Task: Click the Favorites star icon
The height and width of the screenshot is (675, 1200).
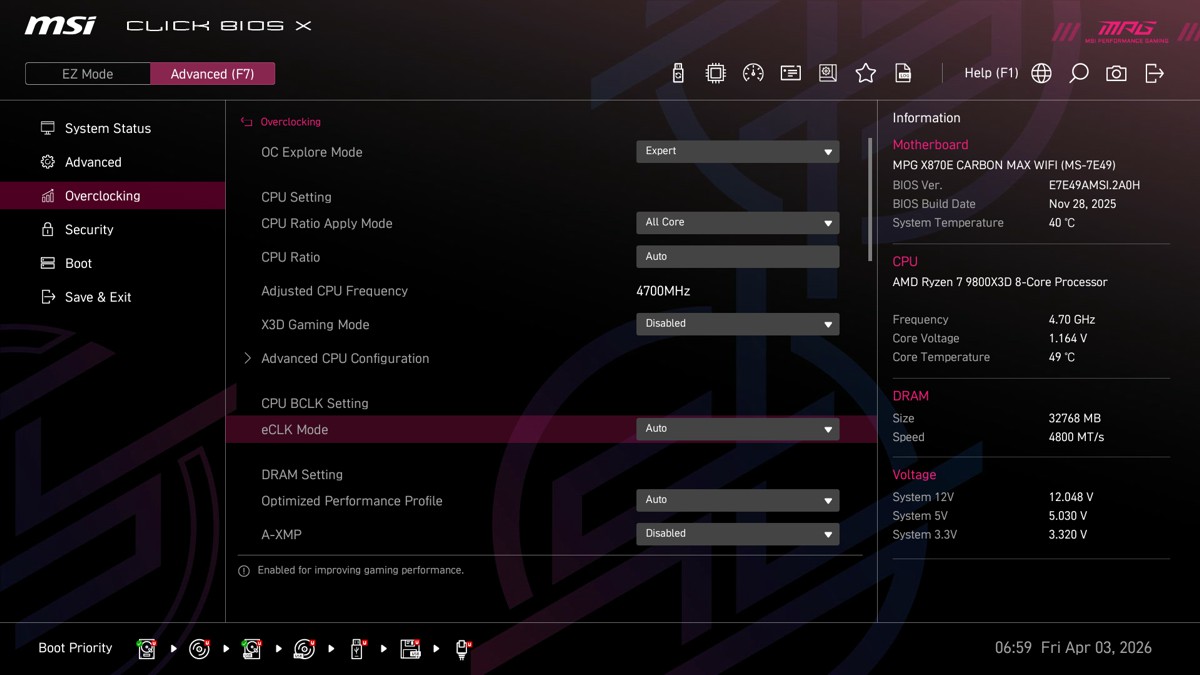Action: (865, 73)
